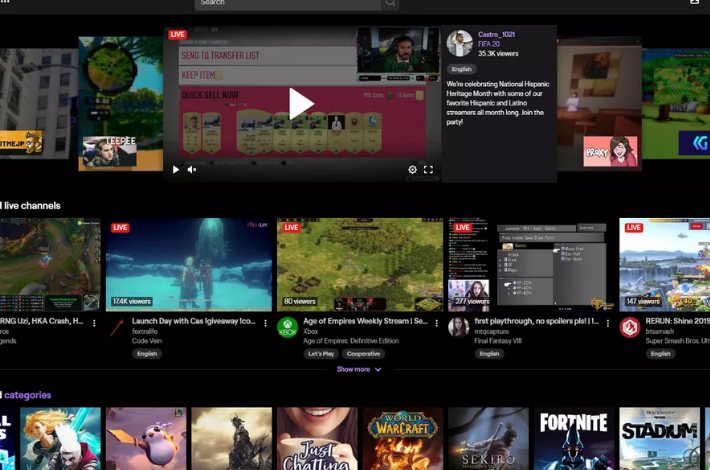Image resolution: width=710 pixels, height=470 pixels.
Task: Click the mtqcapture channel avatar
Action: (x=459, y=327)
